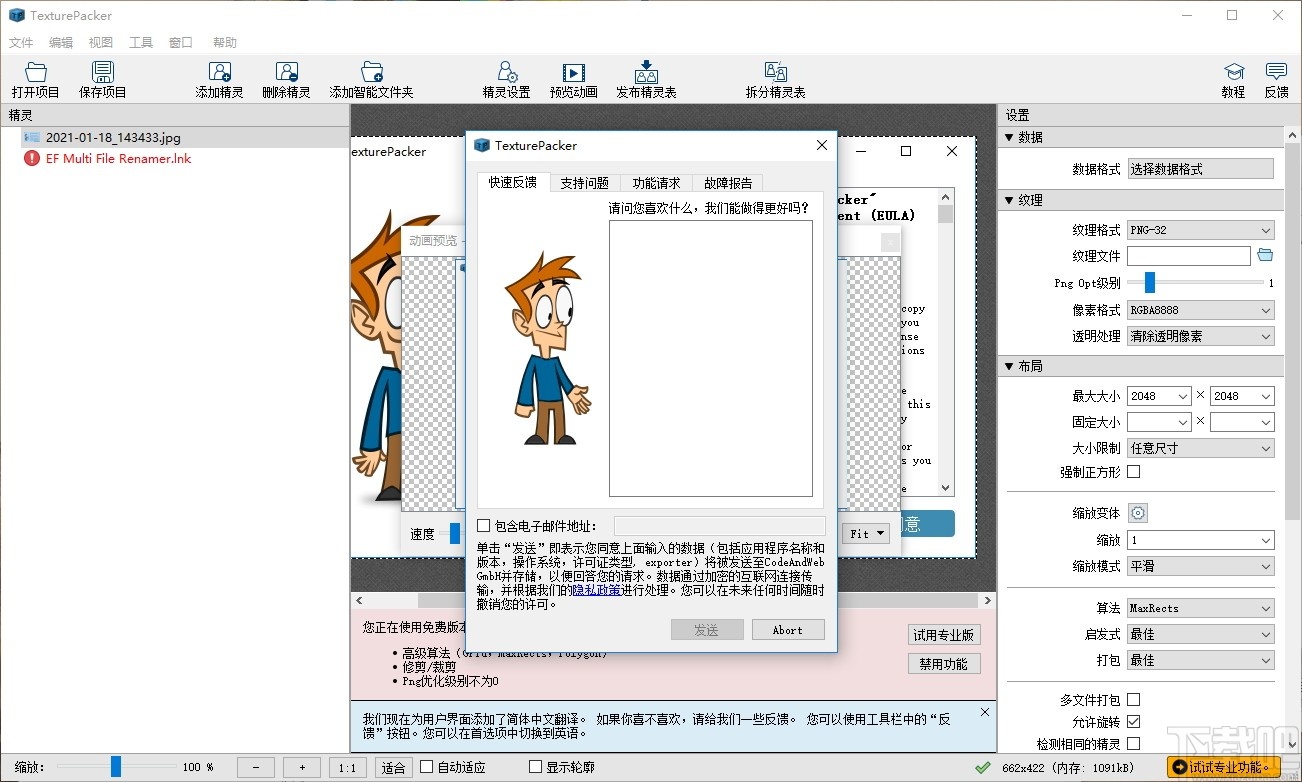Switch to the 故障报告 tab
The width and height of the screenshot is (1302, 782).
(x=728, y=183)
